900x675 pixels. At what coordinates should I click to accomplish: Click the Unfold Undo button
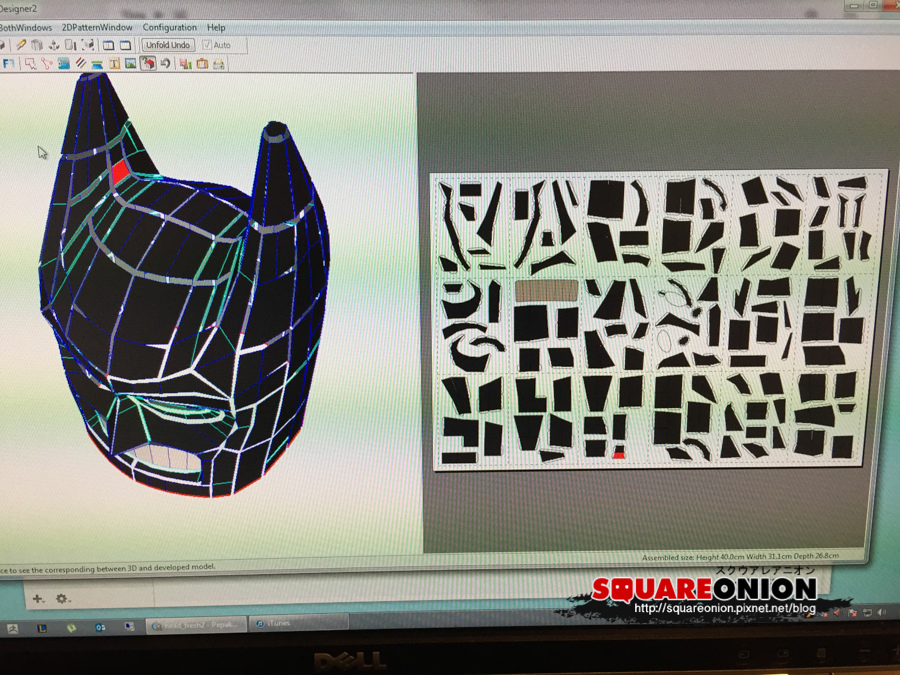click(x=168, y=45)
